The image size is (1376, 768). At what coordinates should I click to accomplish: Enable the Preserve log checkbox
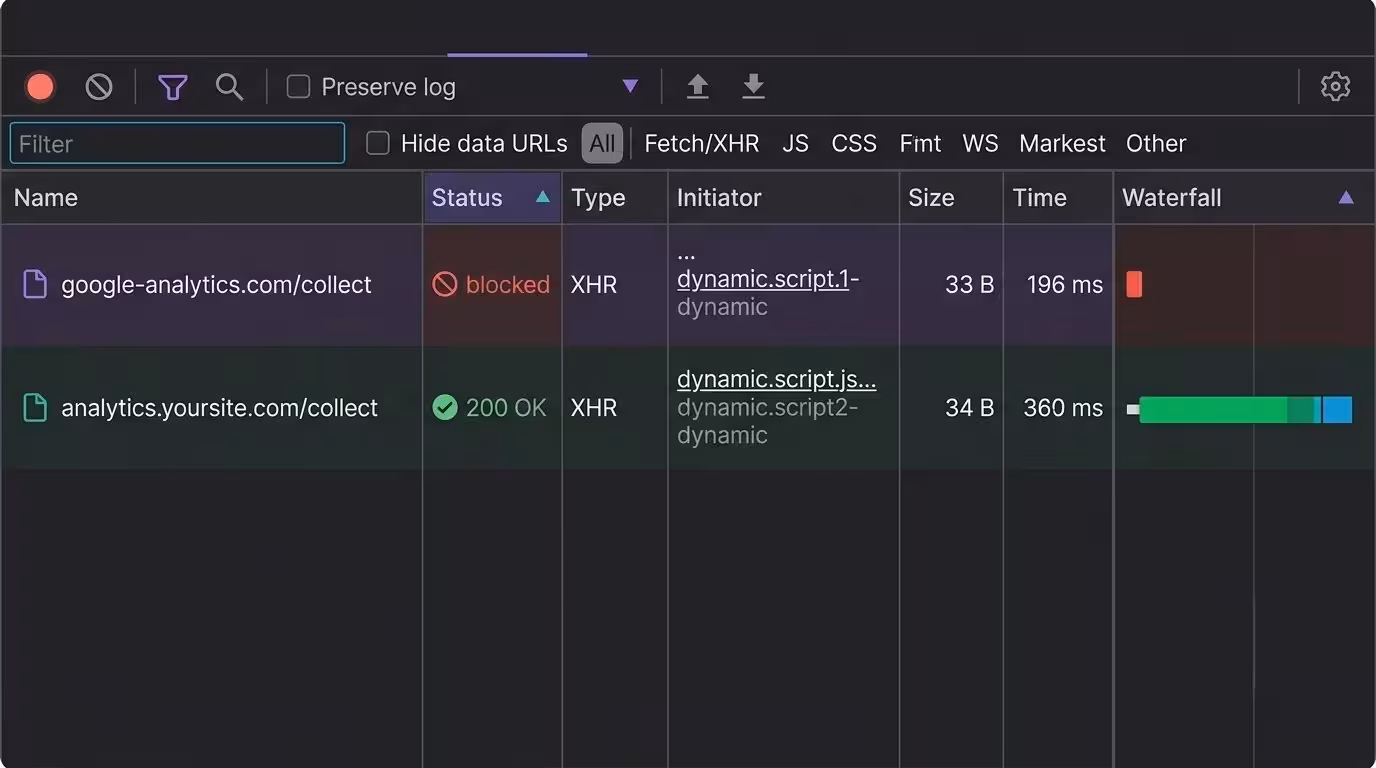coord(298,87)
